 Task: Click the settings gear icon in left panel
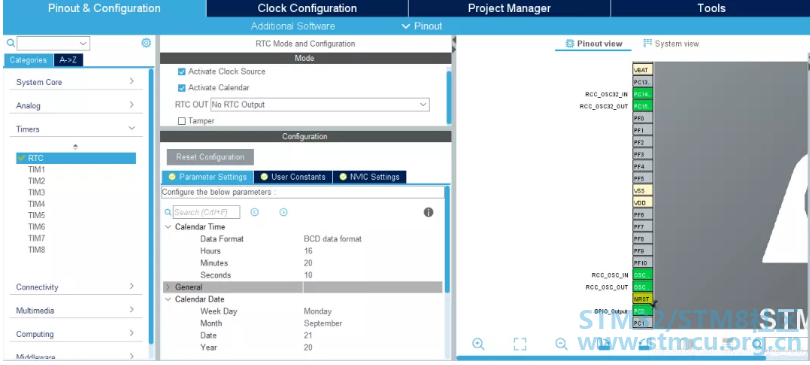click(146, 43)
